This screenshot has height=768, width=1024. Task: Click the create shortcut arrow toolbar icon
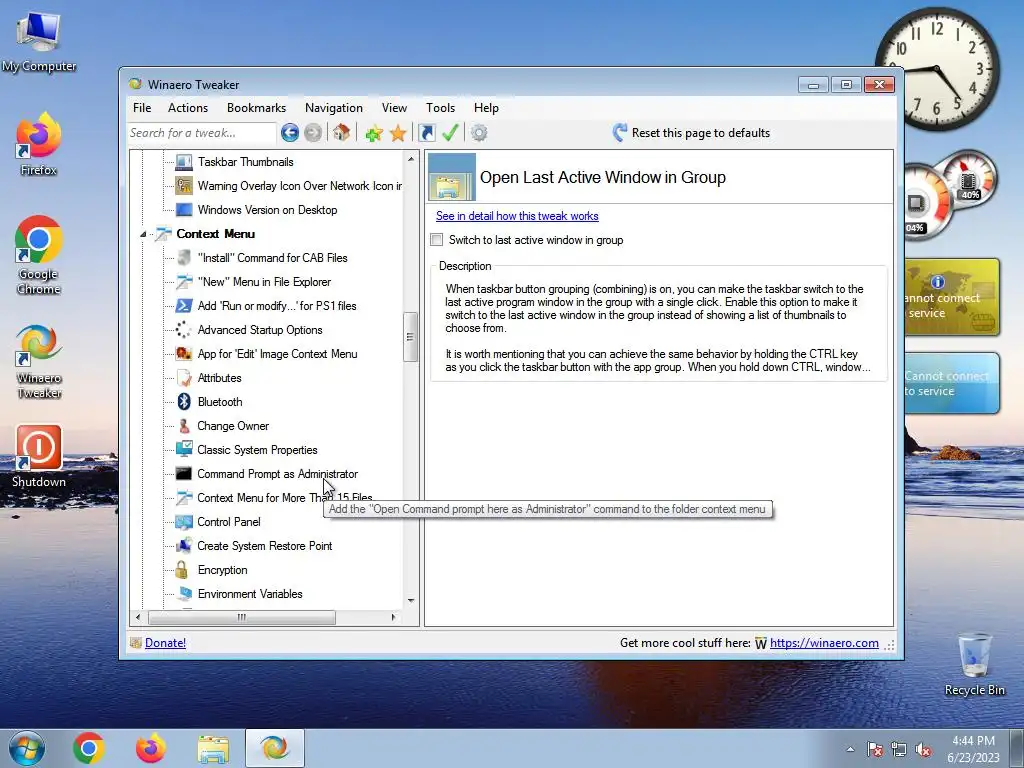426,133
